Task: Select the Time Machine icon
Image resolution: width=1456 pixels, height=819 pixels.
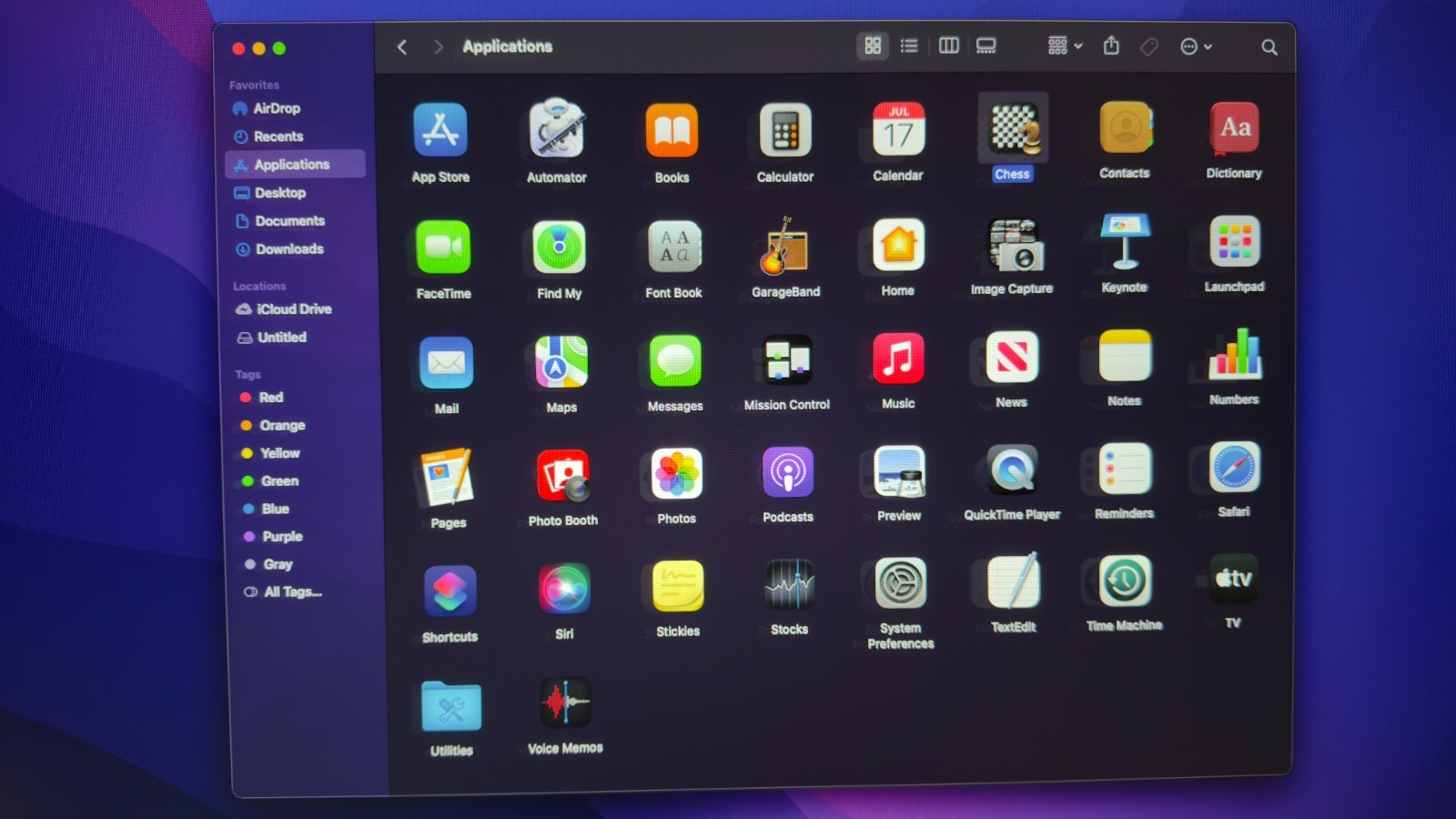Action: [x=1125, y=580]
